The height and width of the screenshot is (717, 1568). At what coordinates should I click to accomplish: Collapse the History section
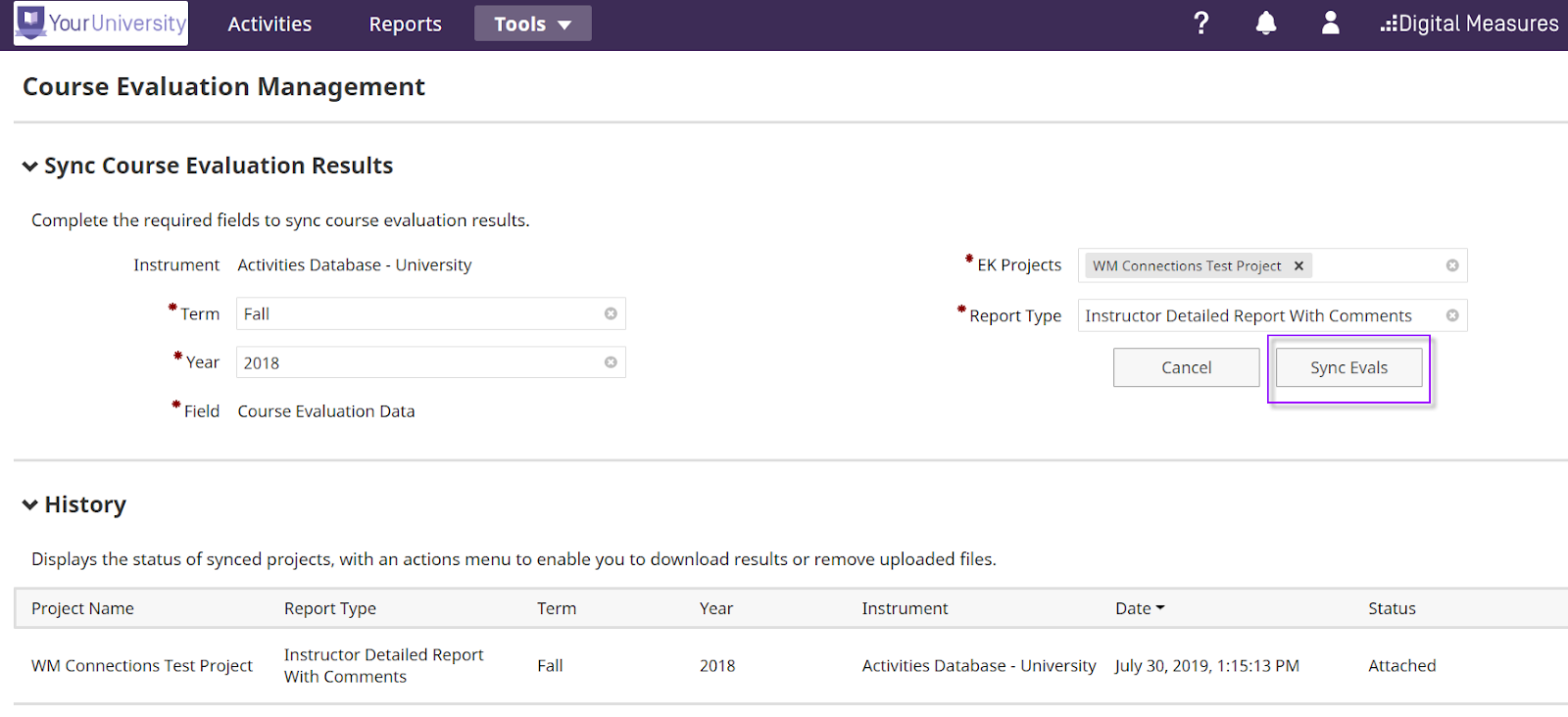click(x=30, y=505)
